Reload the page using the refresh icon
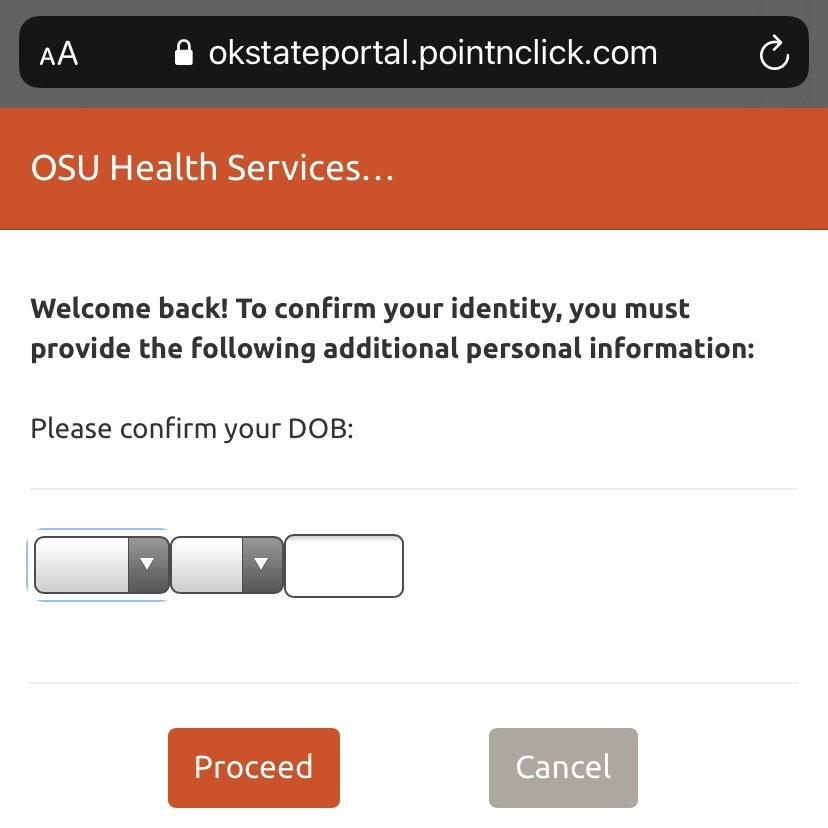The height and width of the screenshot is (828, 828). (774, 52)
